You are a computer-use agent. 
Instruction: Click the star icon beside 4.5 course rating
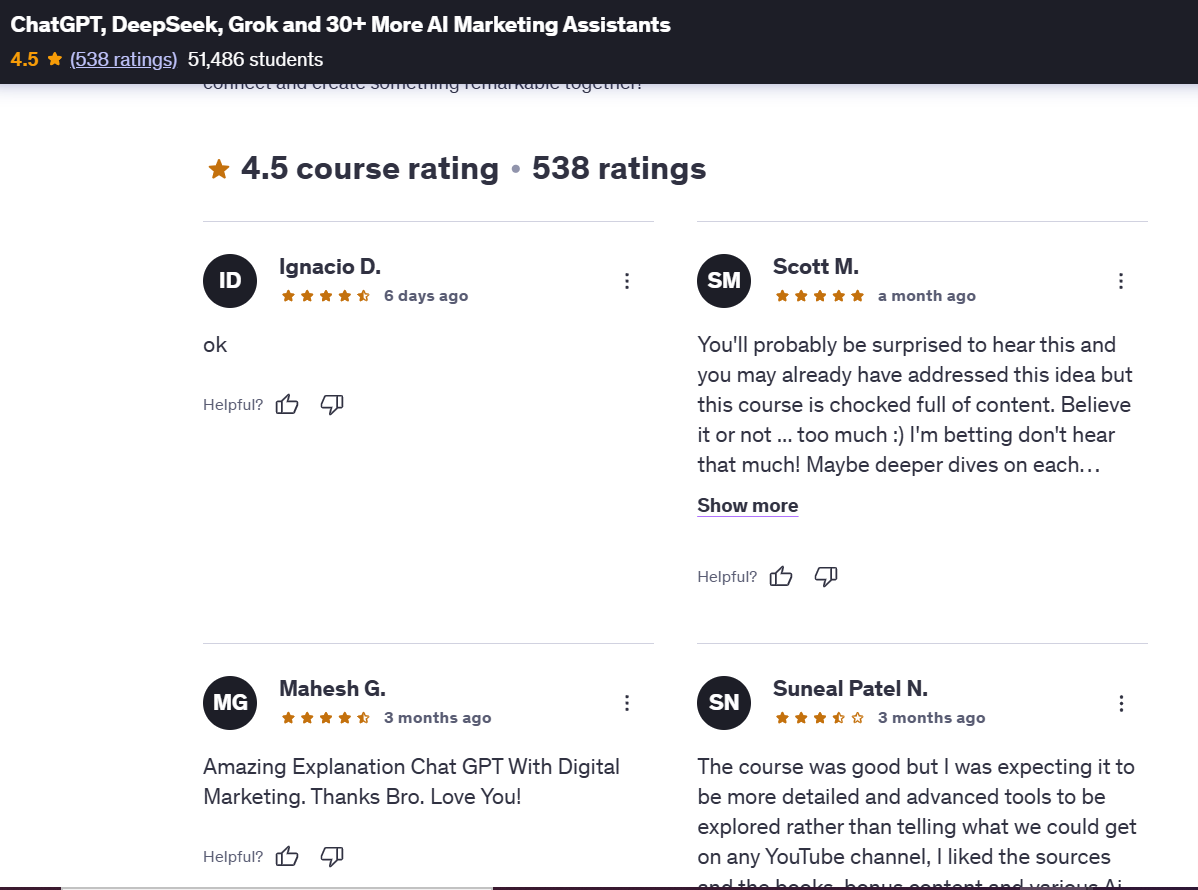coord(219,169)
